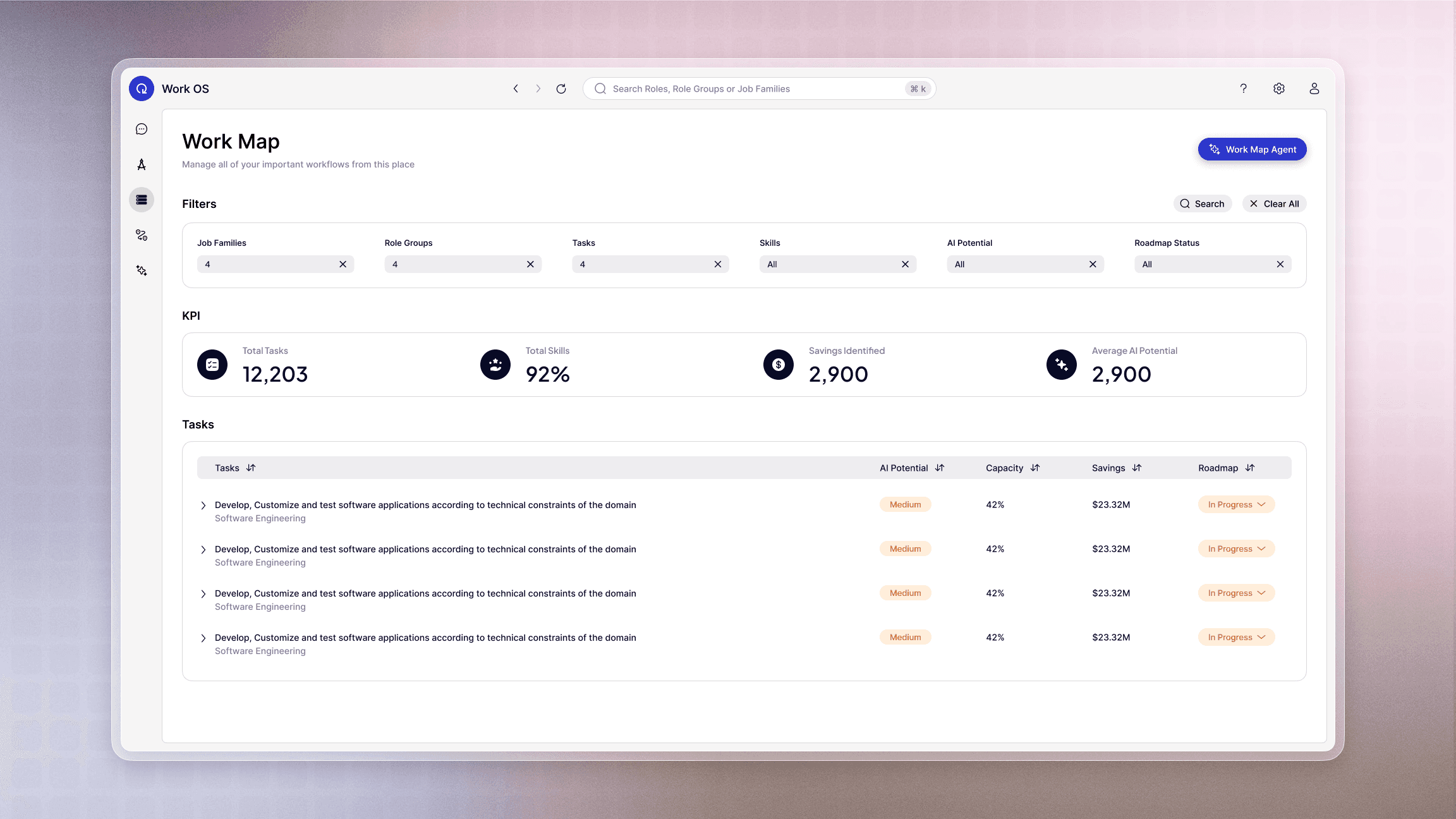This screenshot has height=819, width=1456.
Task: Open the sparkle agent sidebar icon
Action: click(142, 270)
